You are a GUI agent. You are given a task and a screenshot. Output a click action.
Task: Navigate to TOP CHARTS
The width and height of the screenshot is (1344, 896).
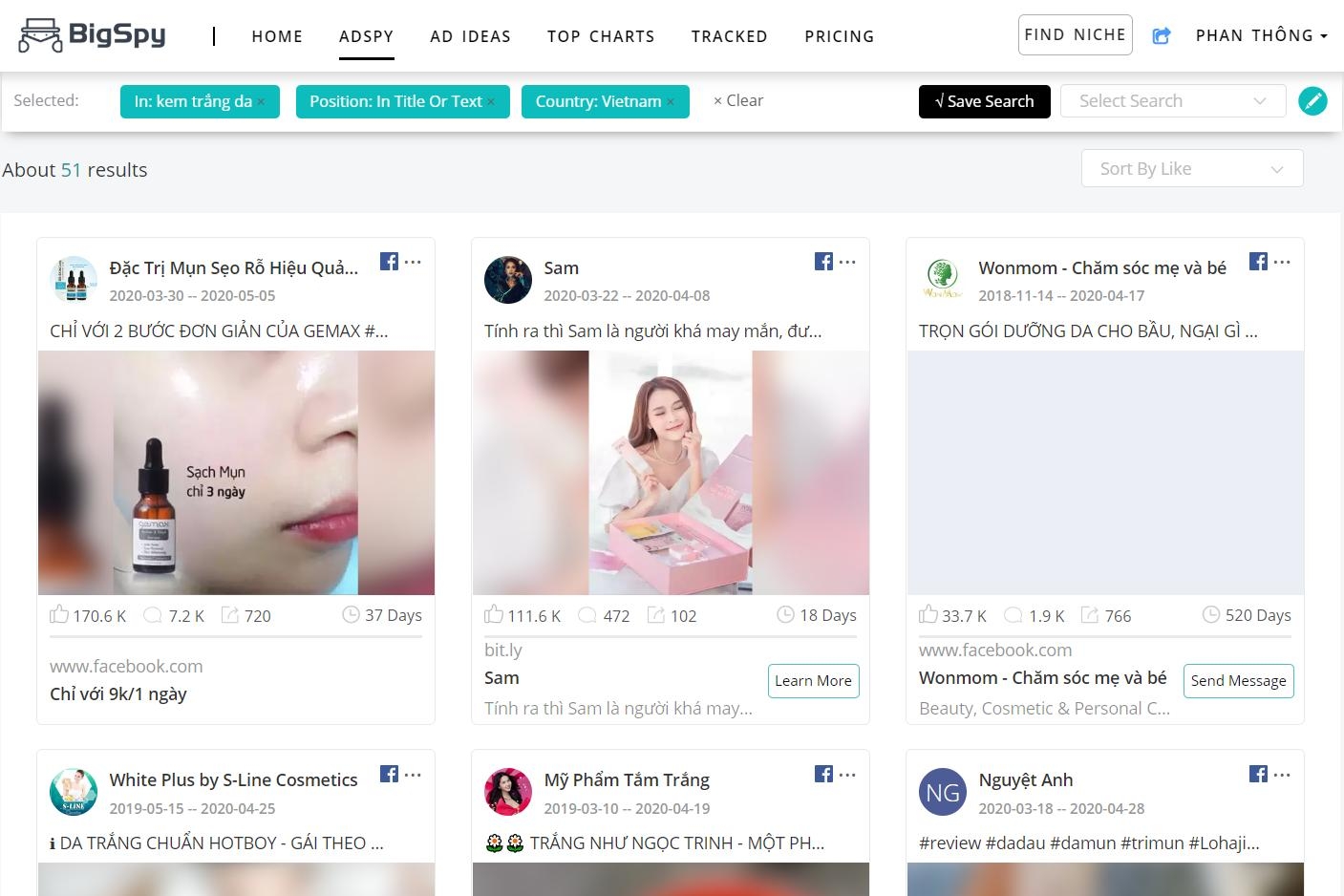(x=601, y=36)
